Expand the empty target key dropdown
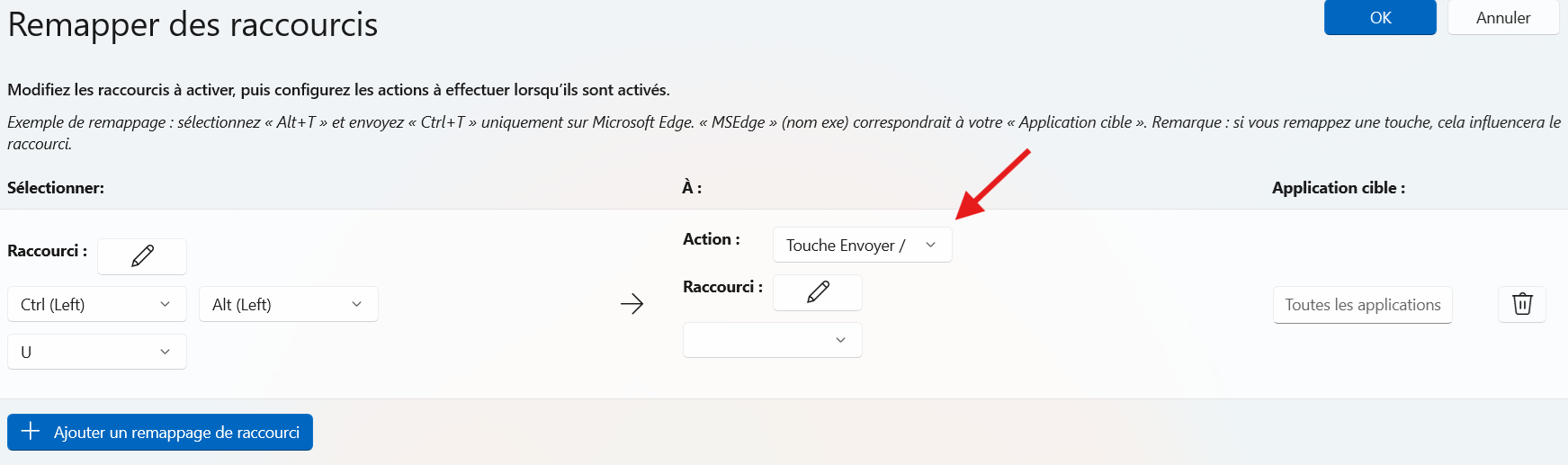The height and width of the screenshot is (465, 1568). coord(773,340)
